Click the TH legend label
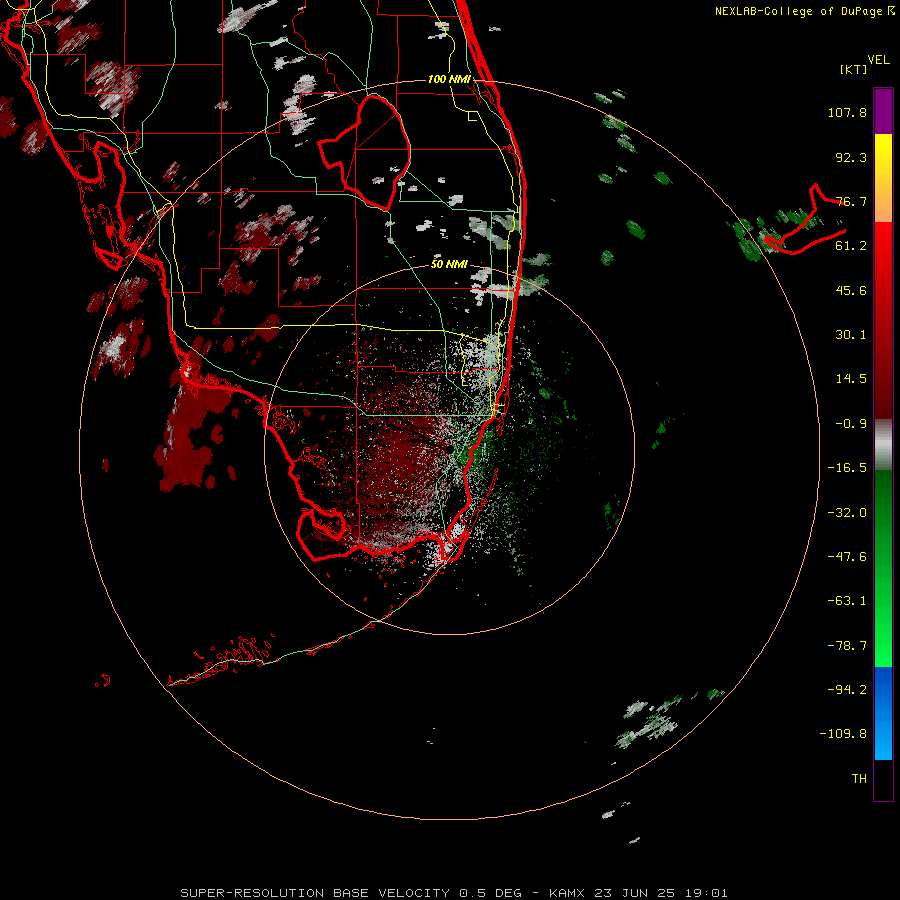The width and height of the screenshot is (900, 900). (x=859, y=779)
